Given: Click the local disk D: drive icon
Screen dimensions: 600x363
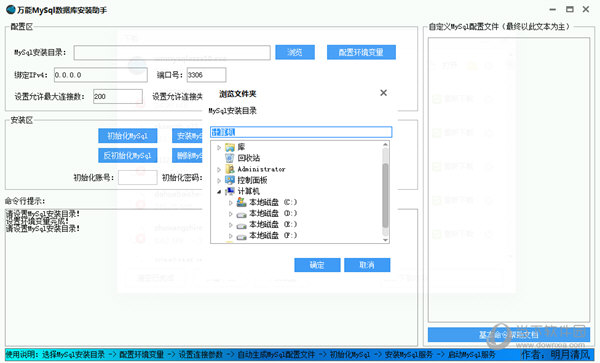Looking at the screenshot, I should tap(241, 214).
